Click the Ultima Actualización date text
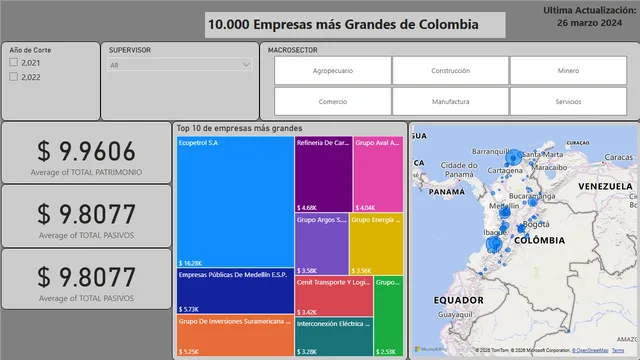 [x=589, y=16]
